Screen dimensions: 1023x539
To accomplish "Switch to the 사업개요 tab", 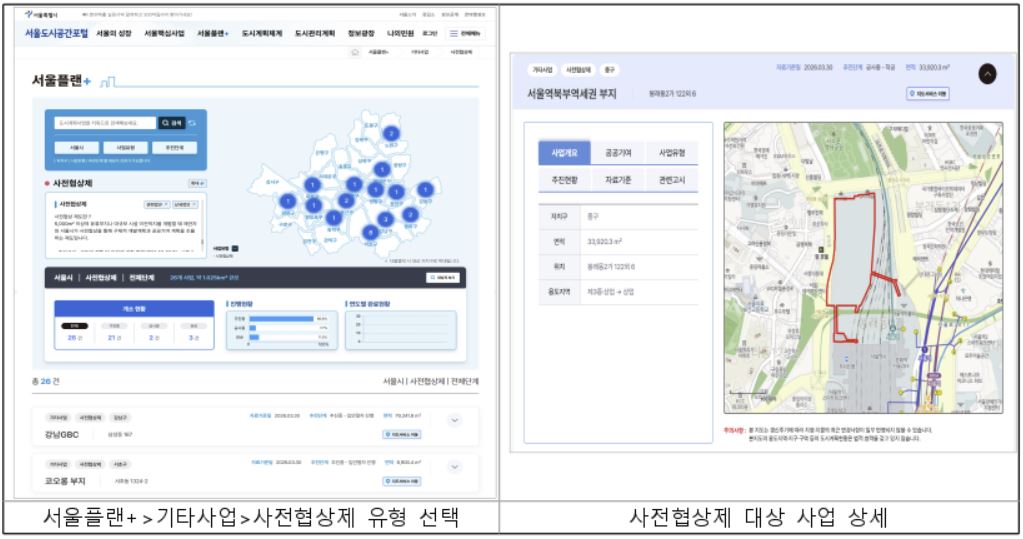I will pyautogui.click(x=564, y=153).
